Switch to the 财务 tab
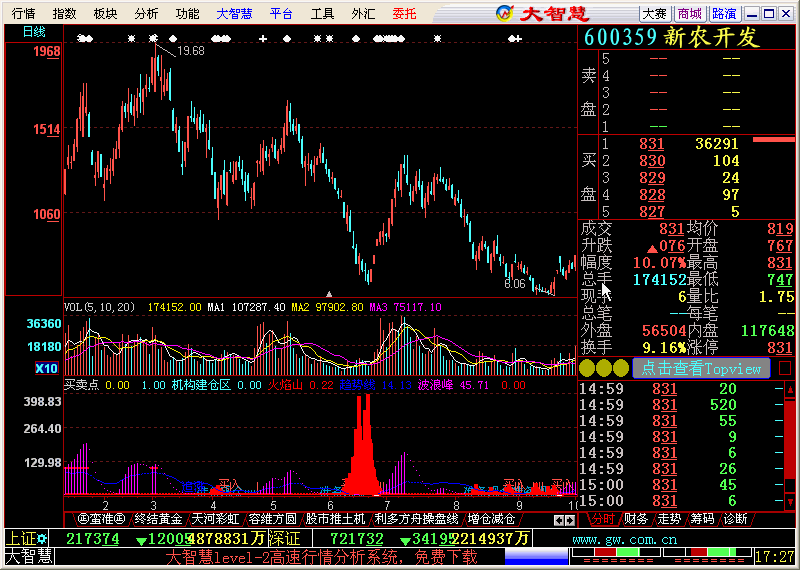800x570 pixels. pyautogui.click(x=637, y=519)
